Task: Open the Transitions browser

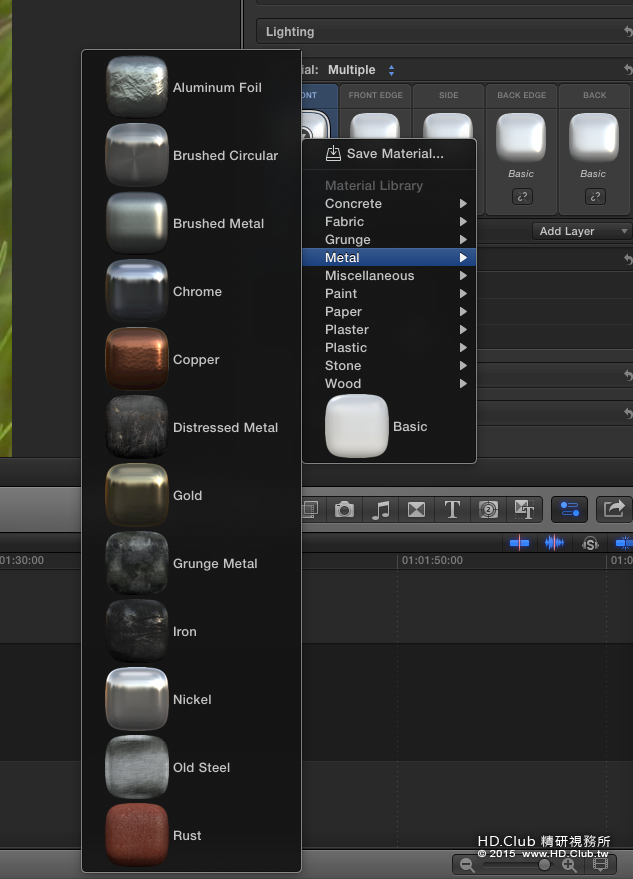Action: point(417,510)
